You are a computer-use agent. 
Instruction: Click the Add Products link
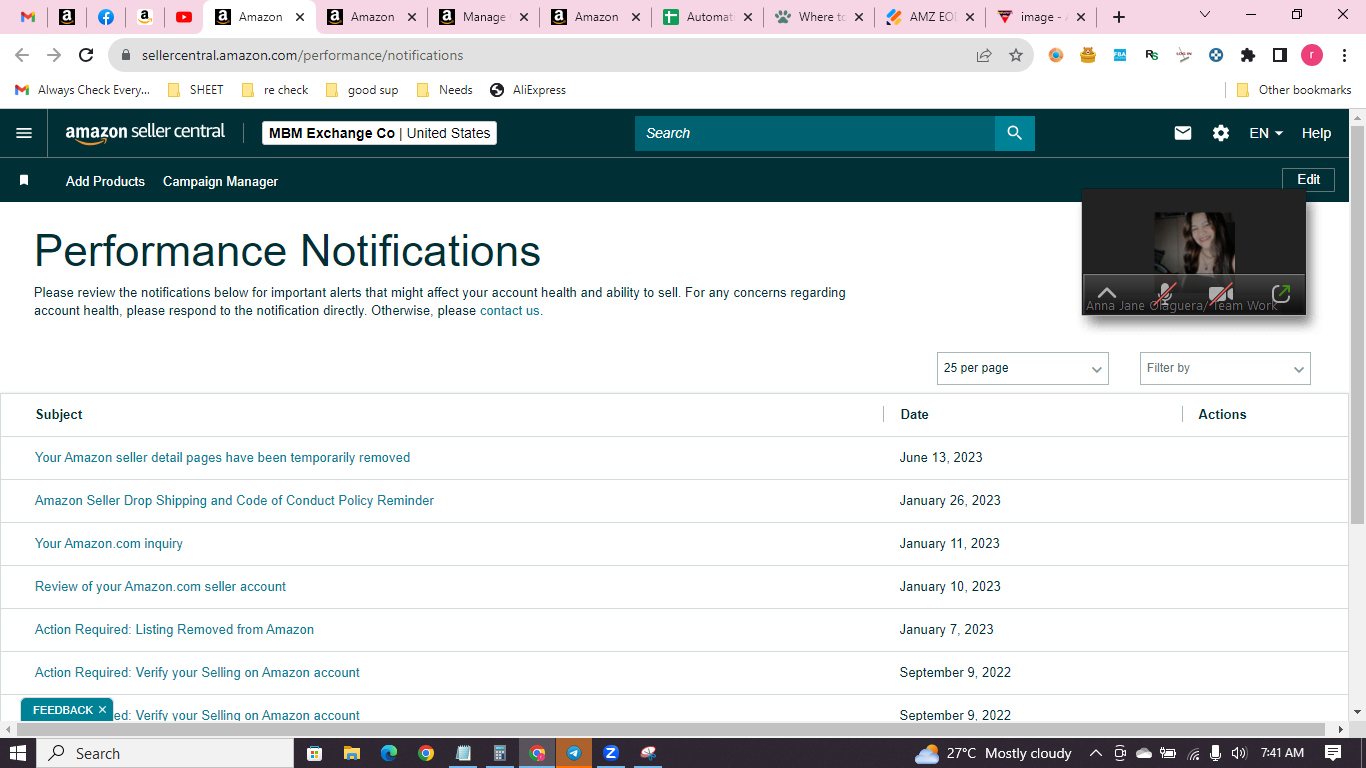click(105, 181)
